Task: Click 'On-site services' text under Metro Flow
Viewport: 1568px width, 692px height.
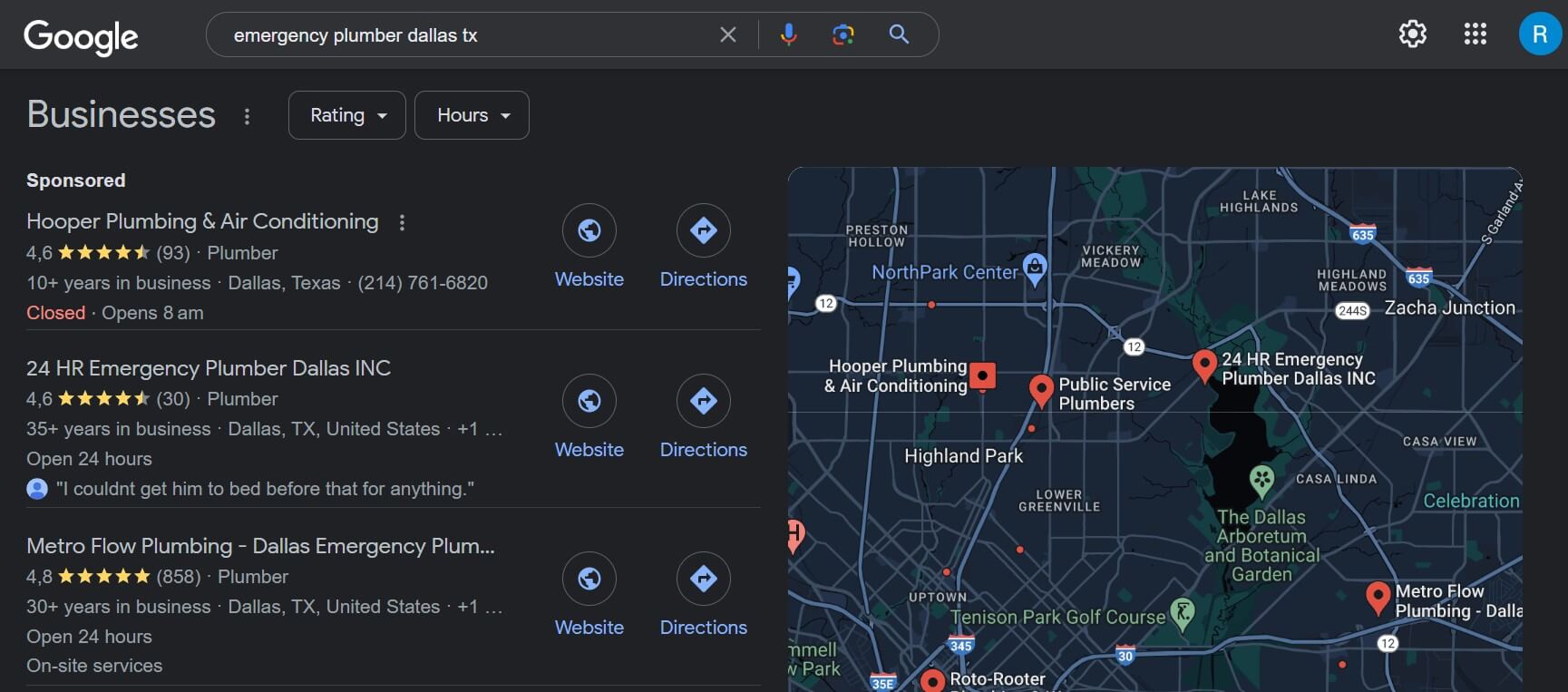Action: 94,666
